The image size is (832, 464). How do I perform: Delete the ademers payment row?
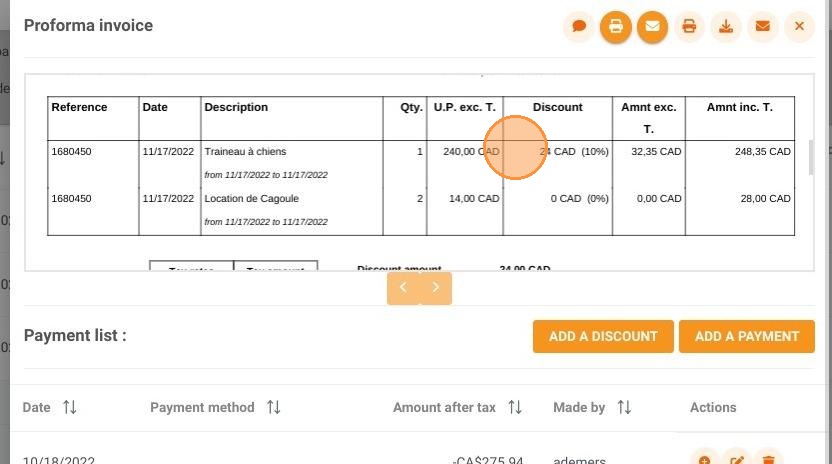coord(768,460)
